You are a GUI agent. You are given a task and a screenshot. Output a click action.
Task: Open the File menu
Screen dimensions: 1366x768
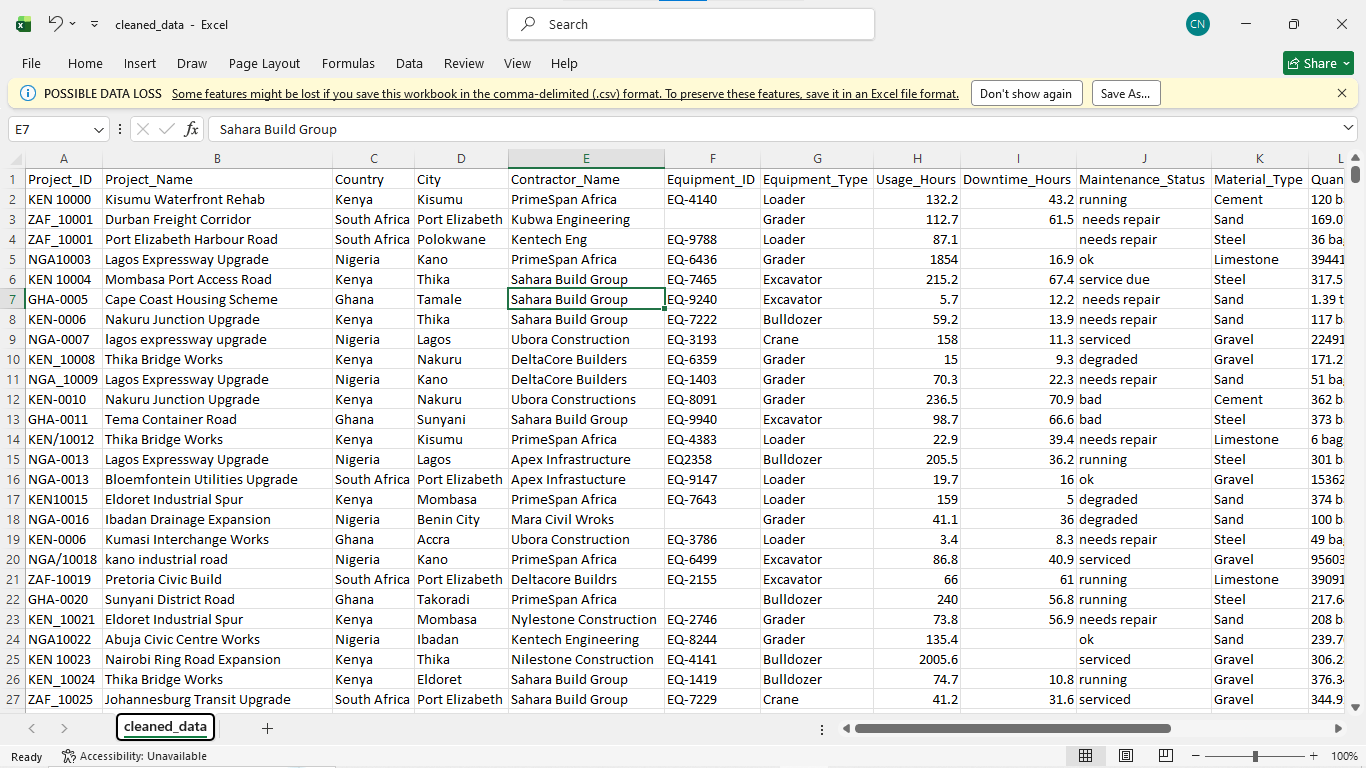tap(31, 63)
